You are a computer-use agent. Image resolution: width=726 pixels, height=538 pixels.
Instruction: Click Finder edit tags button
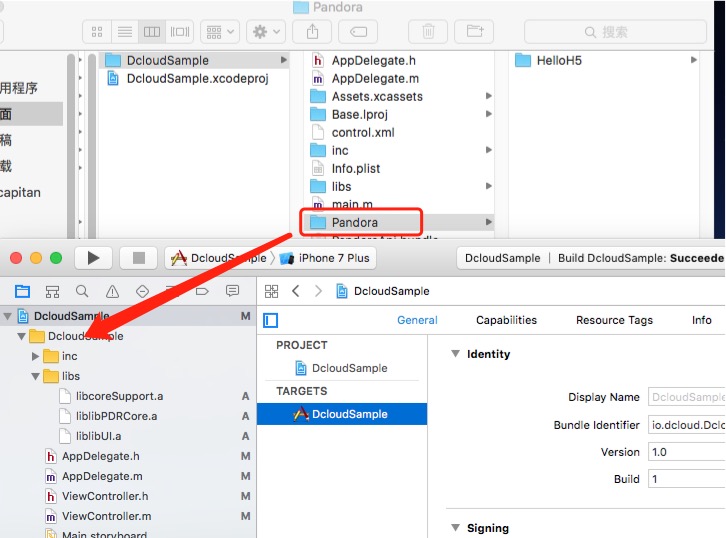point(358,32)
